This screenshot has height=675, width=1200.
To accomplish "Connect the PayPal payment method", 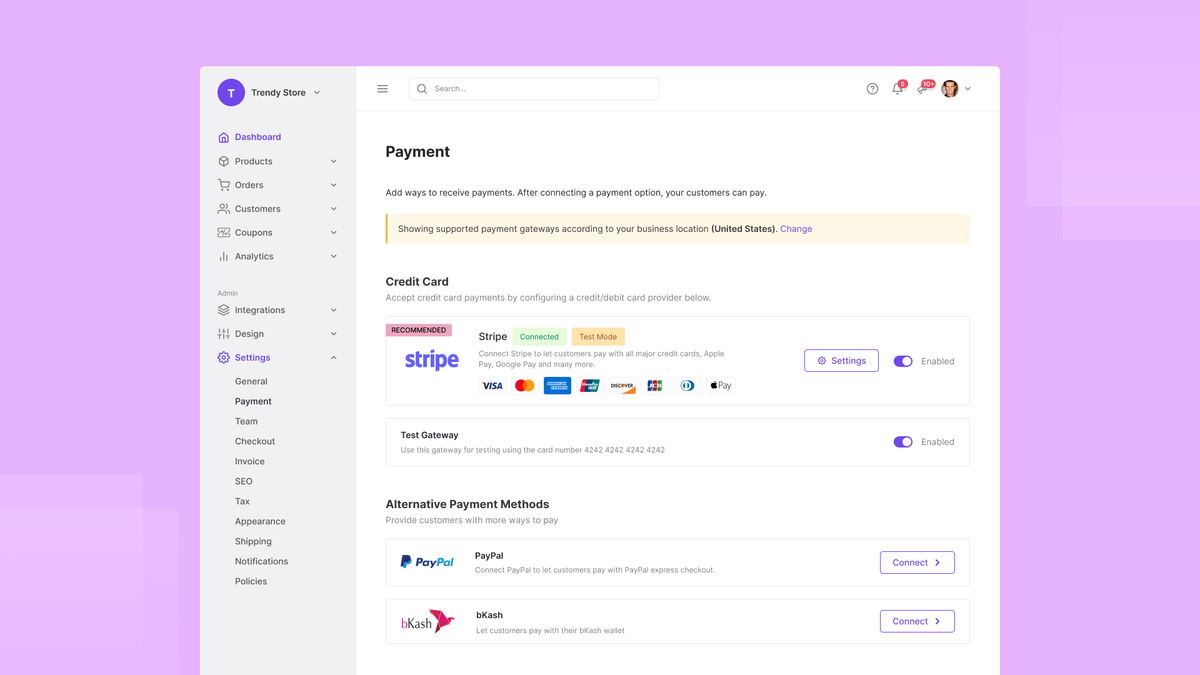I will coord(916,562).
